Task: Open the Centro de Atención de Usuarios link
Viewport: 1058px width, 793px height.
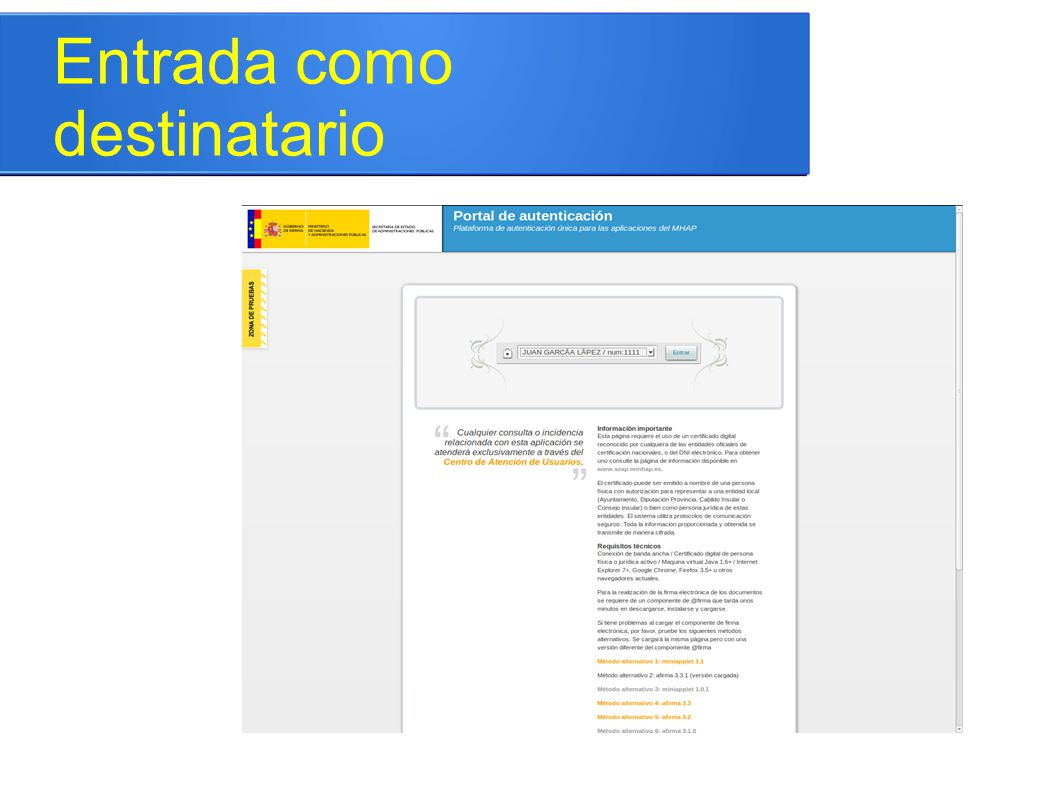Action: (512, 462)
